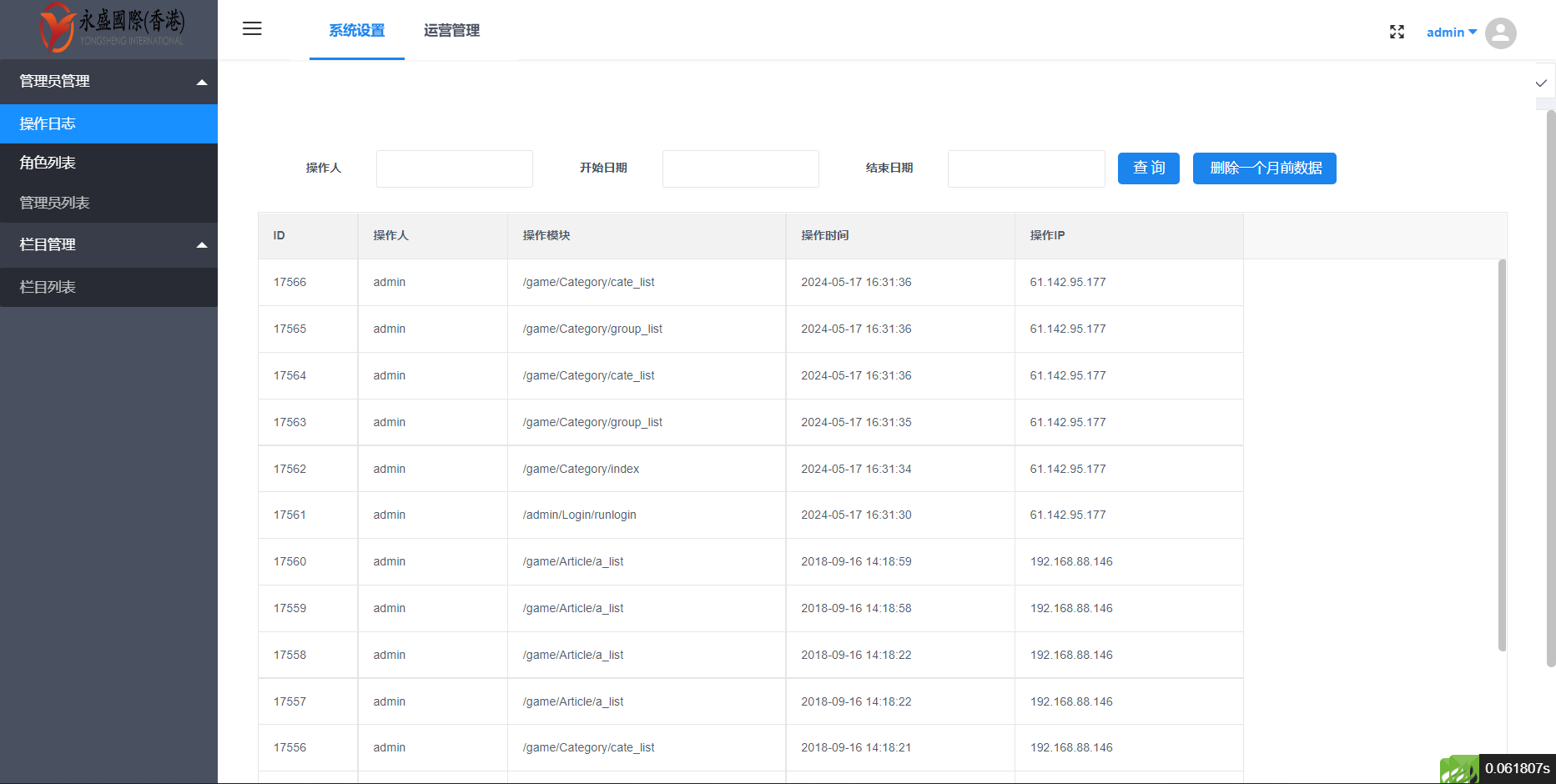
Task: Select the cell with ID 17556
Action: (309, 748)
